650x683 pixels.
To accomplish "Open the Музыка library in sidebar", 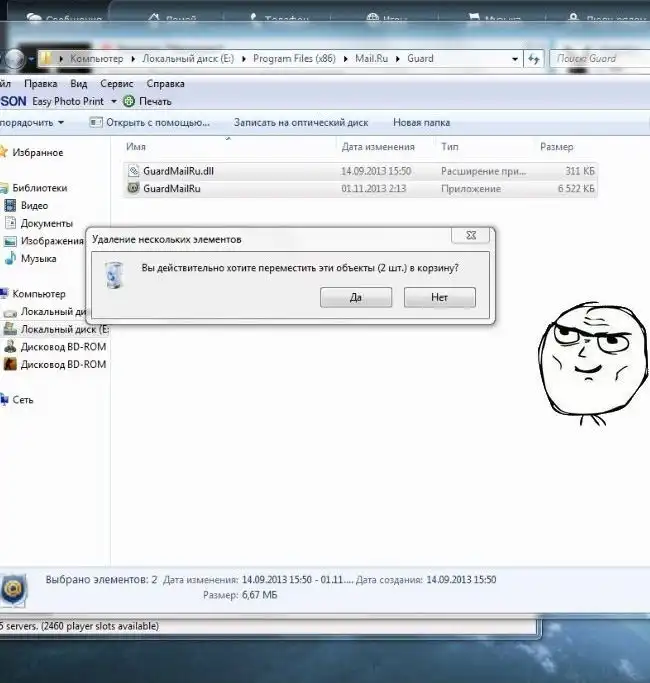I will point(38,259).
